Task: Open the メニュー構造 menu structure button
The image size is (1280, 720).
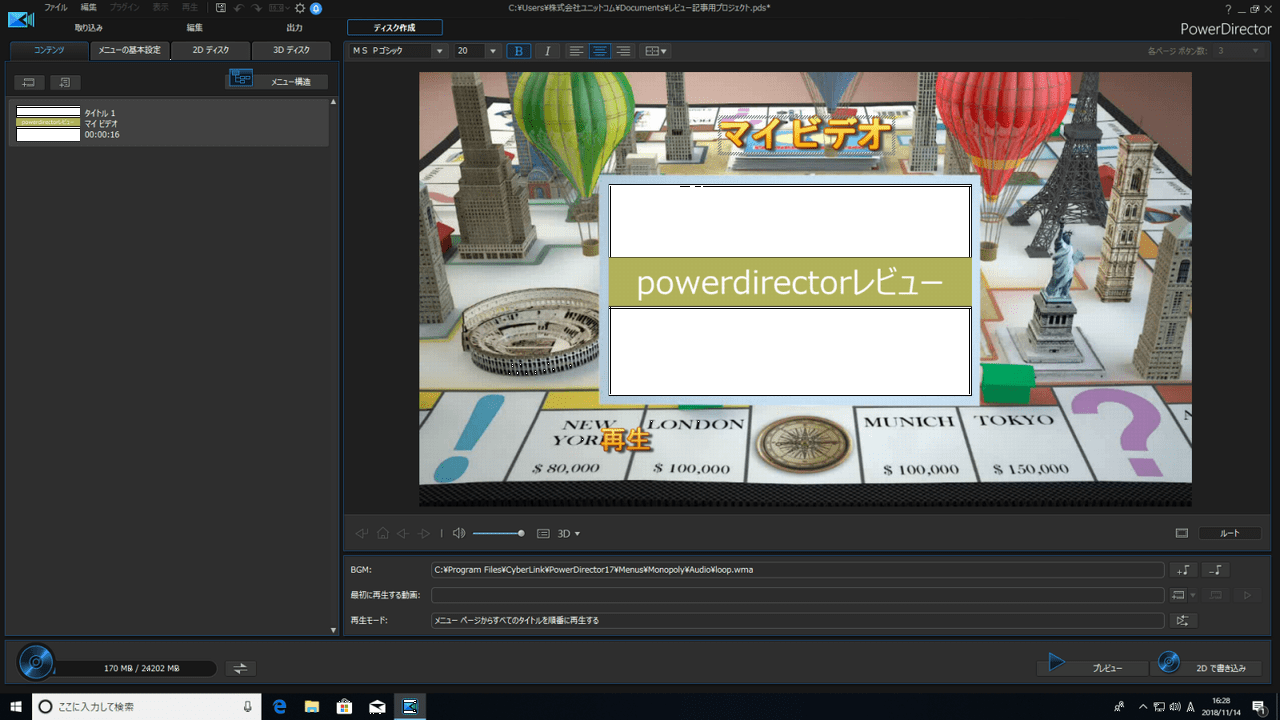Action: click(277, 81)
